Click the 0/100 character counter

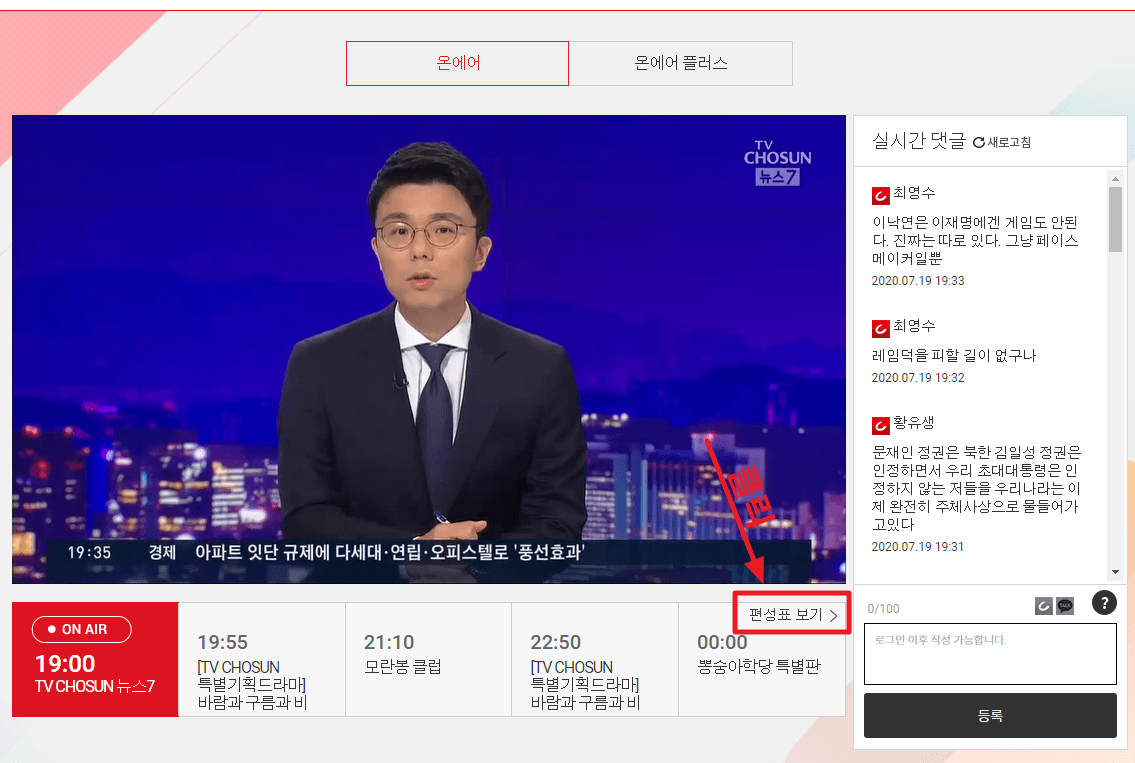point(883,609)
